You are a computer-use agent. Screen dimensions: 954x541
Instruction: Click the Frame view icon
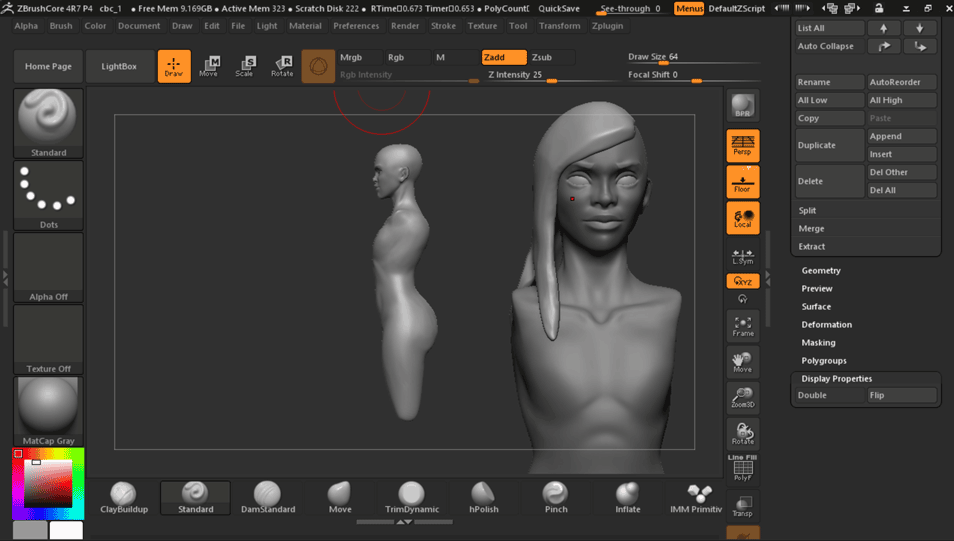point(742,326)
